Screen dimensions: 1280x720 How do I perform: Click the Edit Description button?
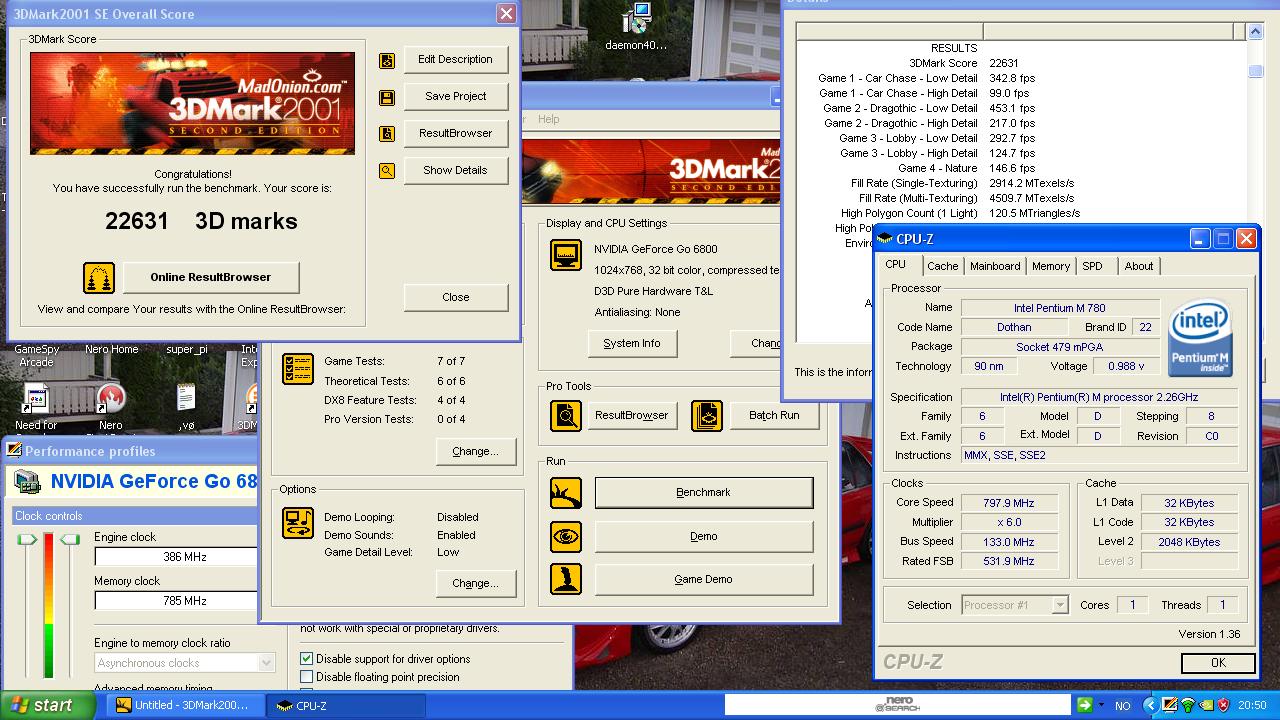coord(456,60)
